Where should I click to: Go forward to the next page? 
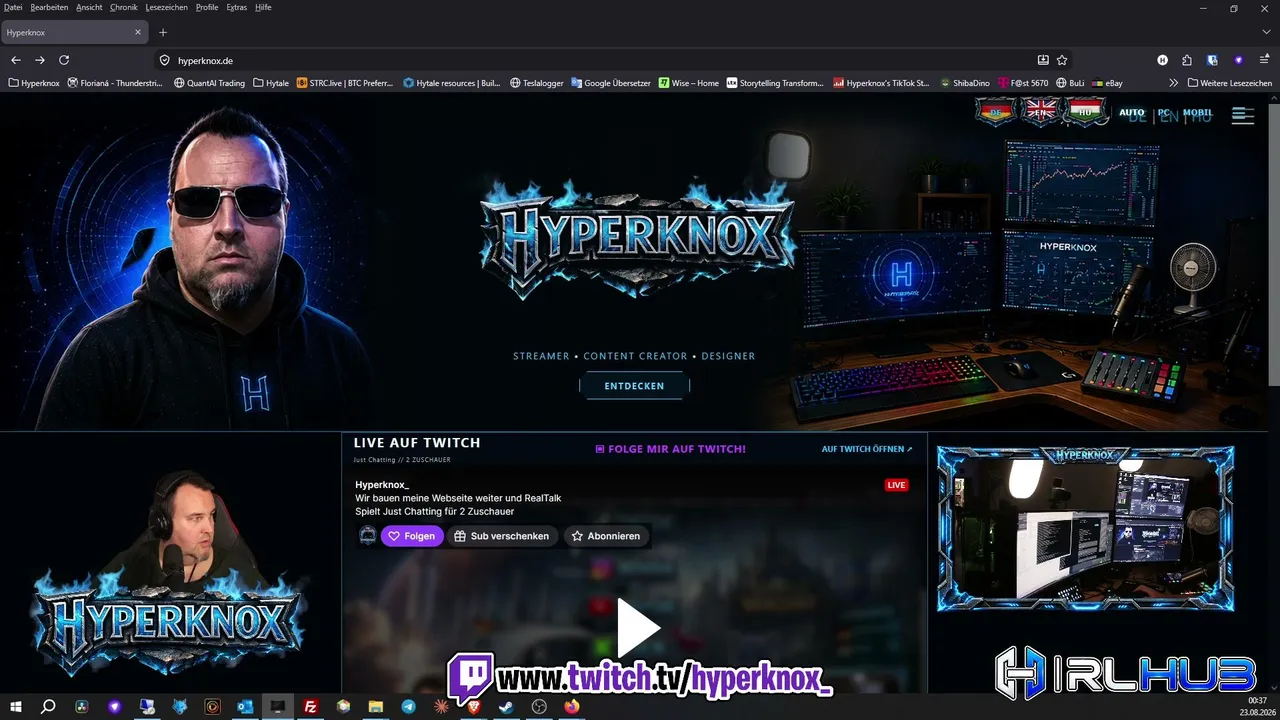40,60
